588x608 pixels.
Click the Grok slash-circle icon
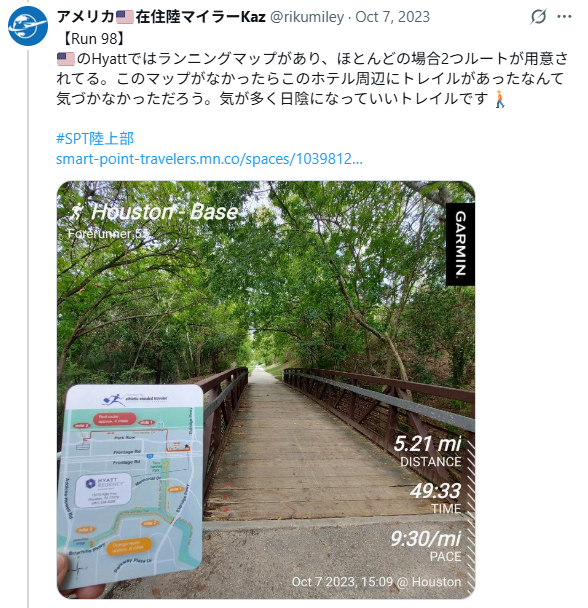538,17
